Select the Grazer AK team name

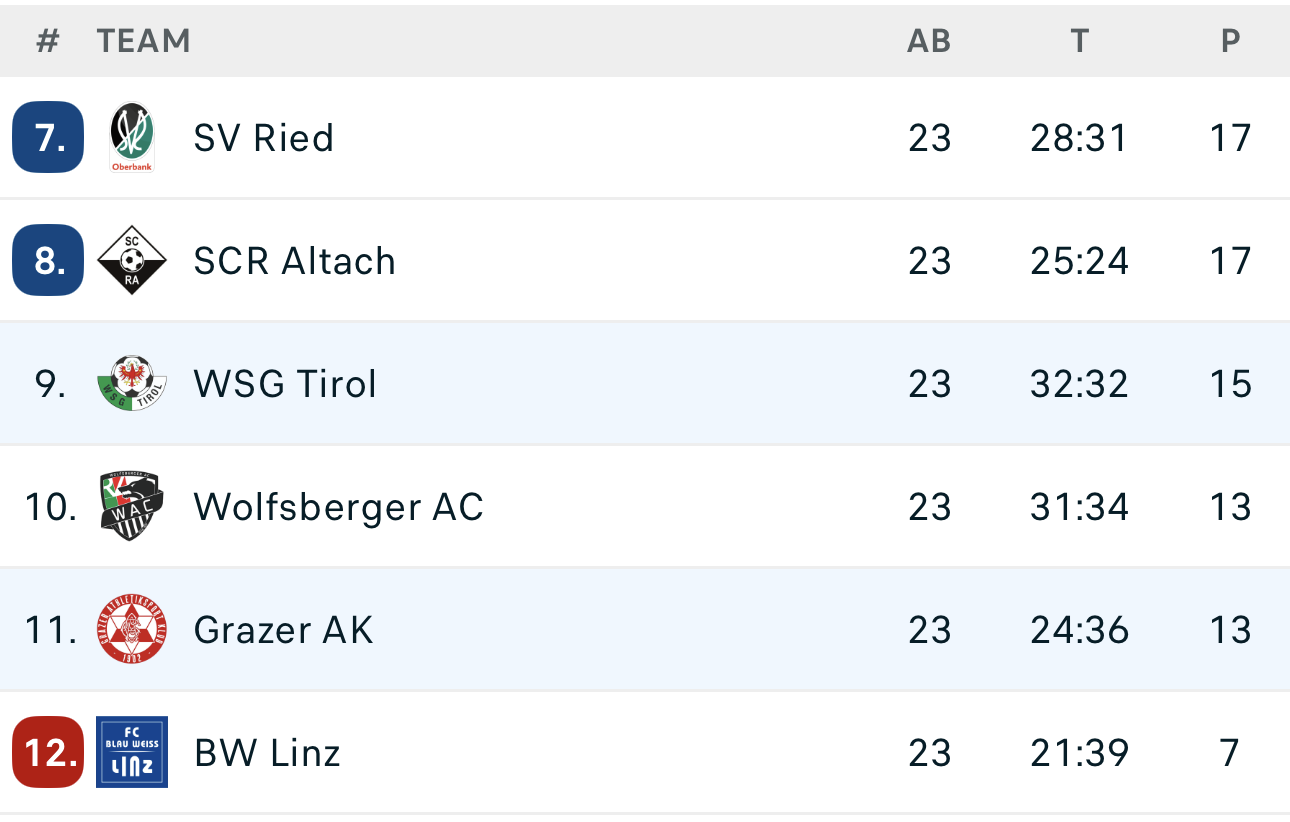(284, 630)
